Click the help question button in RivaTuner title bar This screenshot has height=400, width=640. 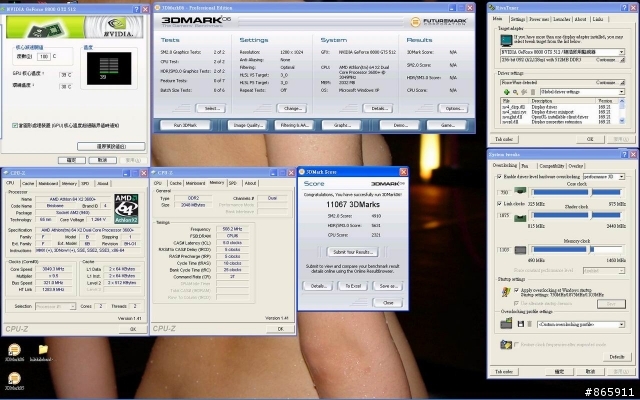click(624, 8)
